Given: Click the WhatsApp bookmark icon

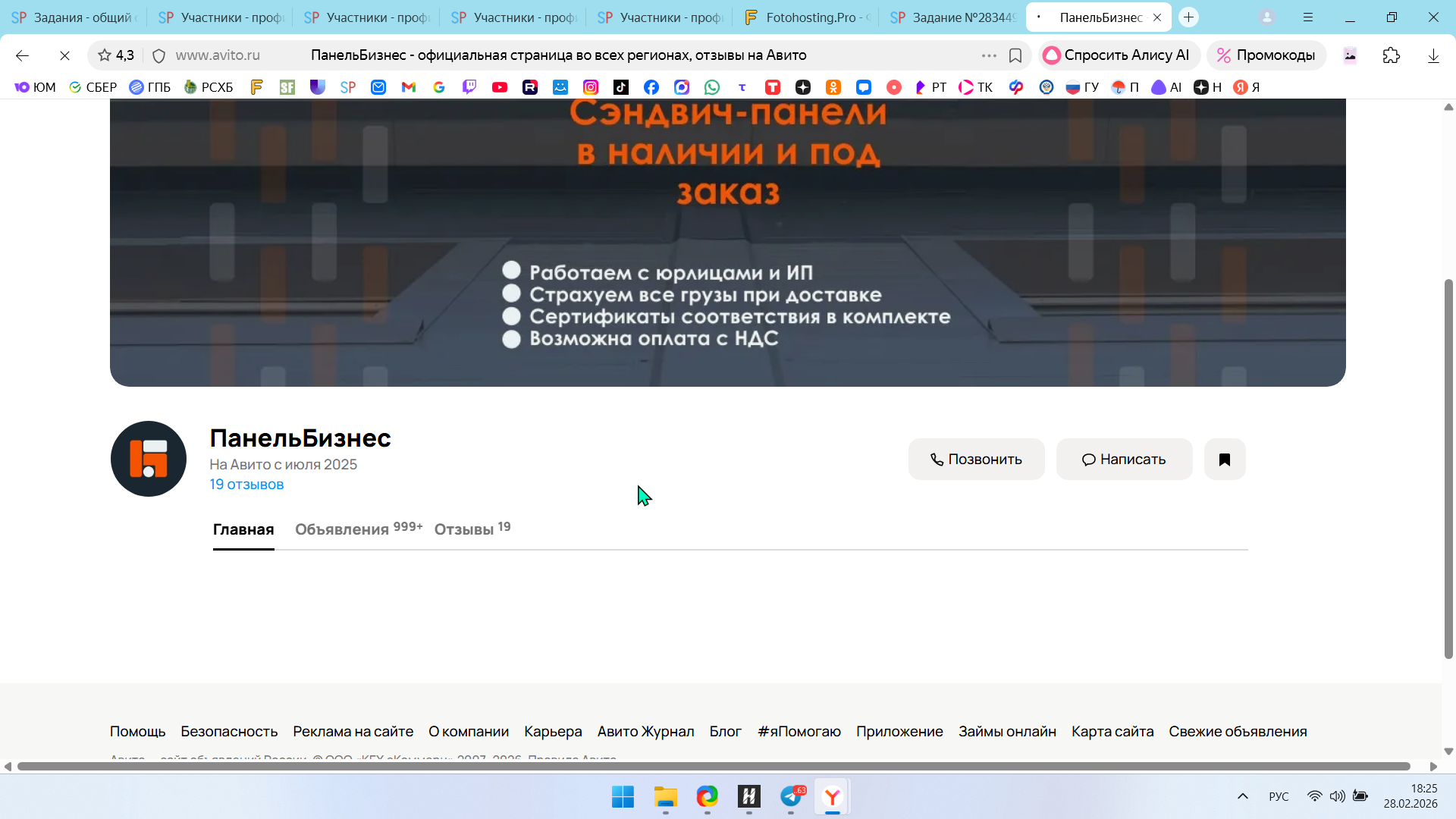Looking at the screenshot, I should (x=712, y=87).
